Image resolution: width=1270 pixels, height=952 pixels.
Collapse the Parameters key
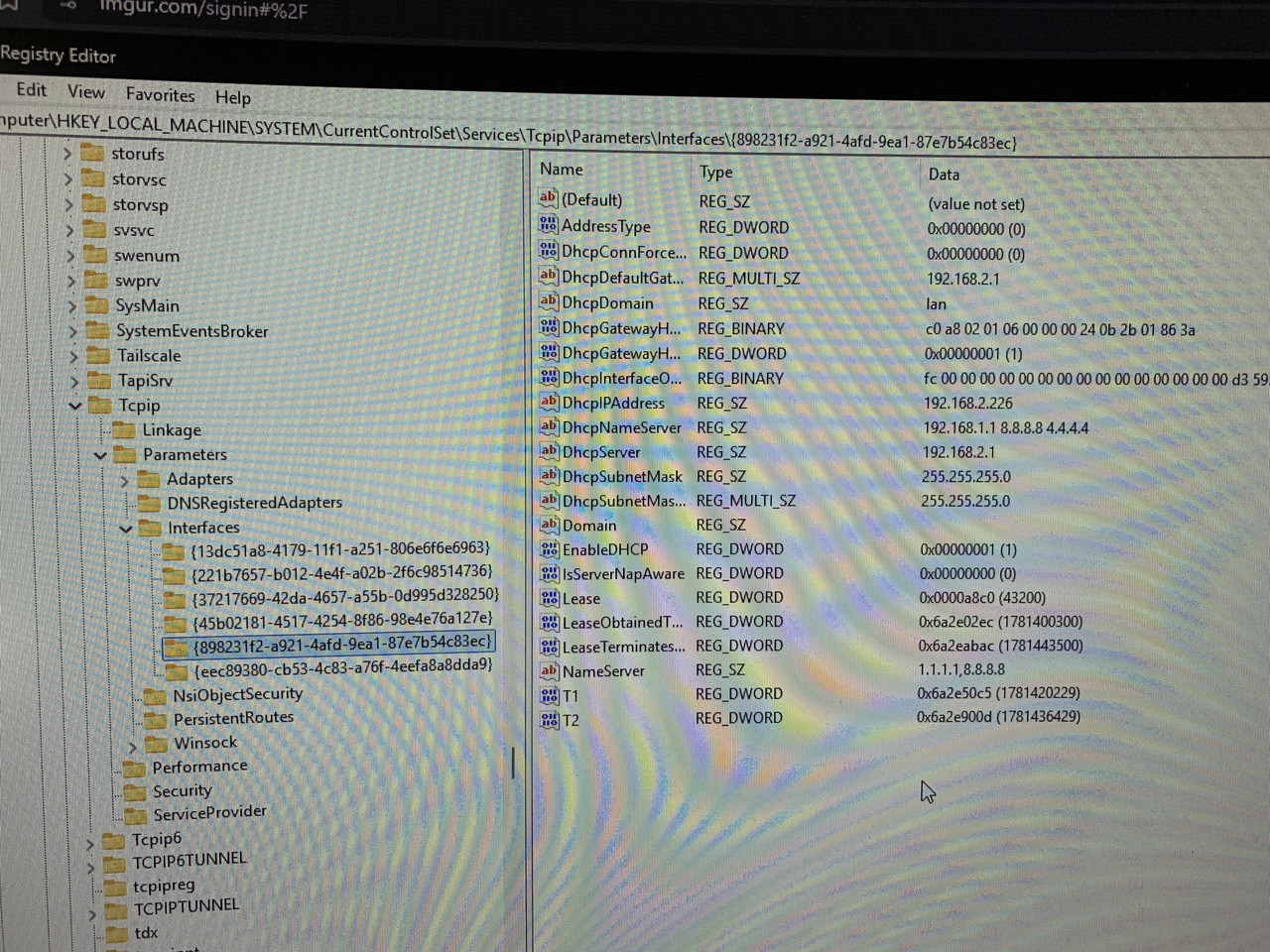100,454
